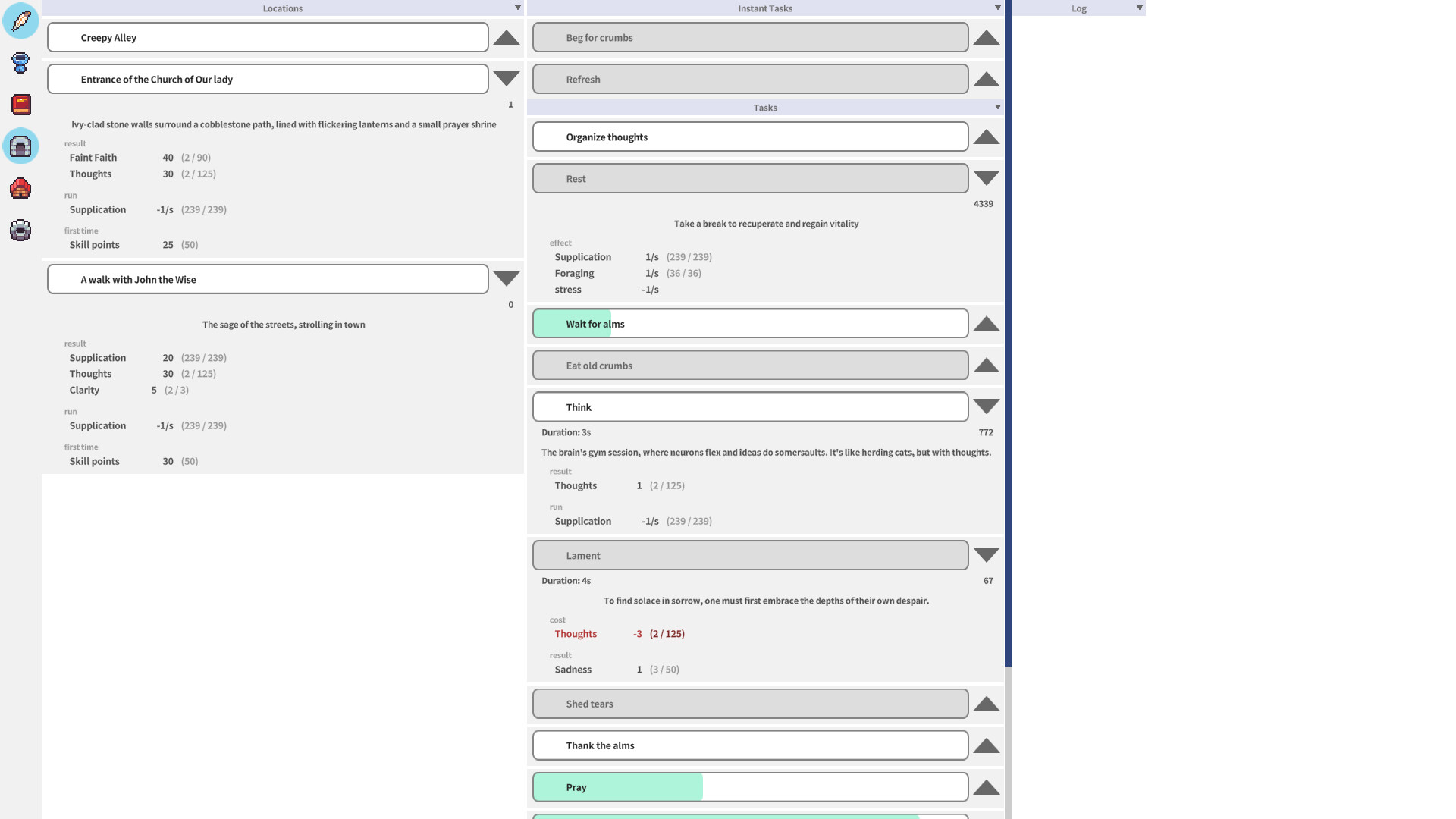The image size is (1456, 819).
Task: Click the Thank the alms task
Action: pos(749,745)
